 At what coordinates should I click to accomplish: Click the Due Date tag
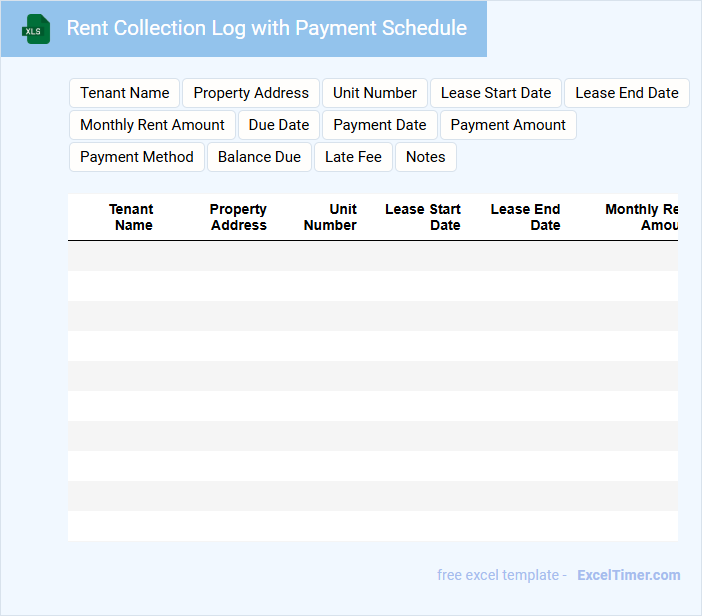tap(279, 125)
